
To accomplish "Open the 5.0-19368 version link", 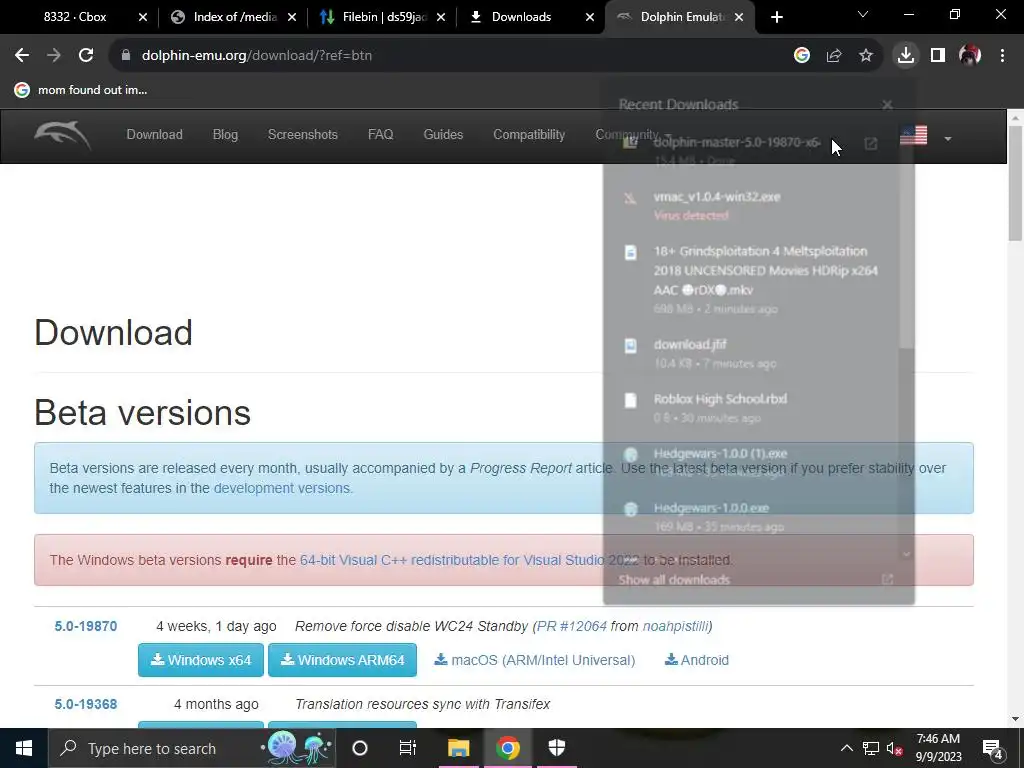I will pos(86,705).
